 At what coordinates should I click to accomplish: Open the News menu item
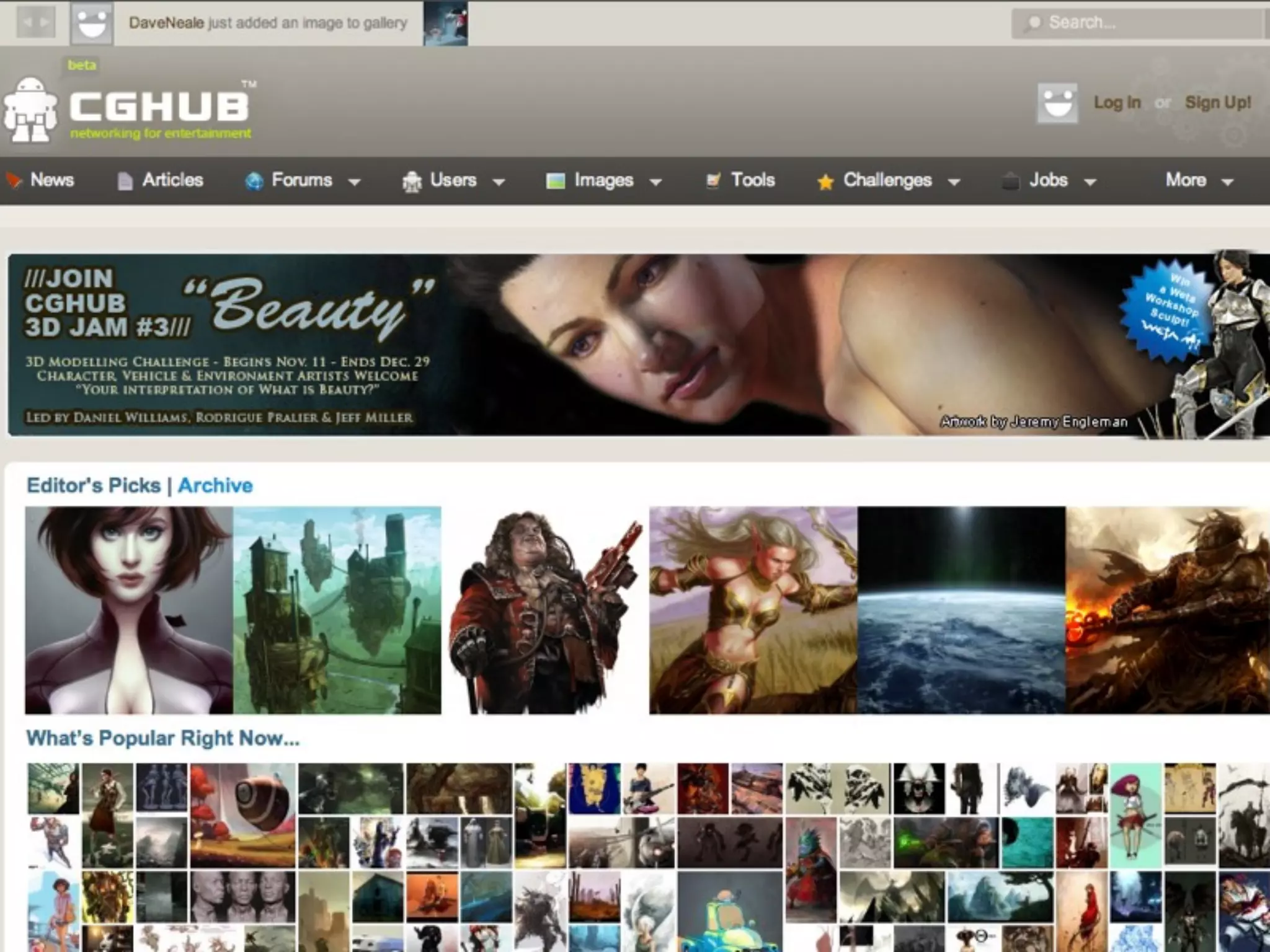click(52, 180)
